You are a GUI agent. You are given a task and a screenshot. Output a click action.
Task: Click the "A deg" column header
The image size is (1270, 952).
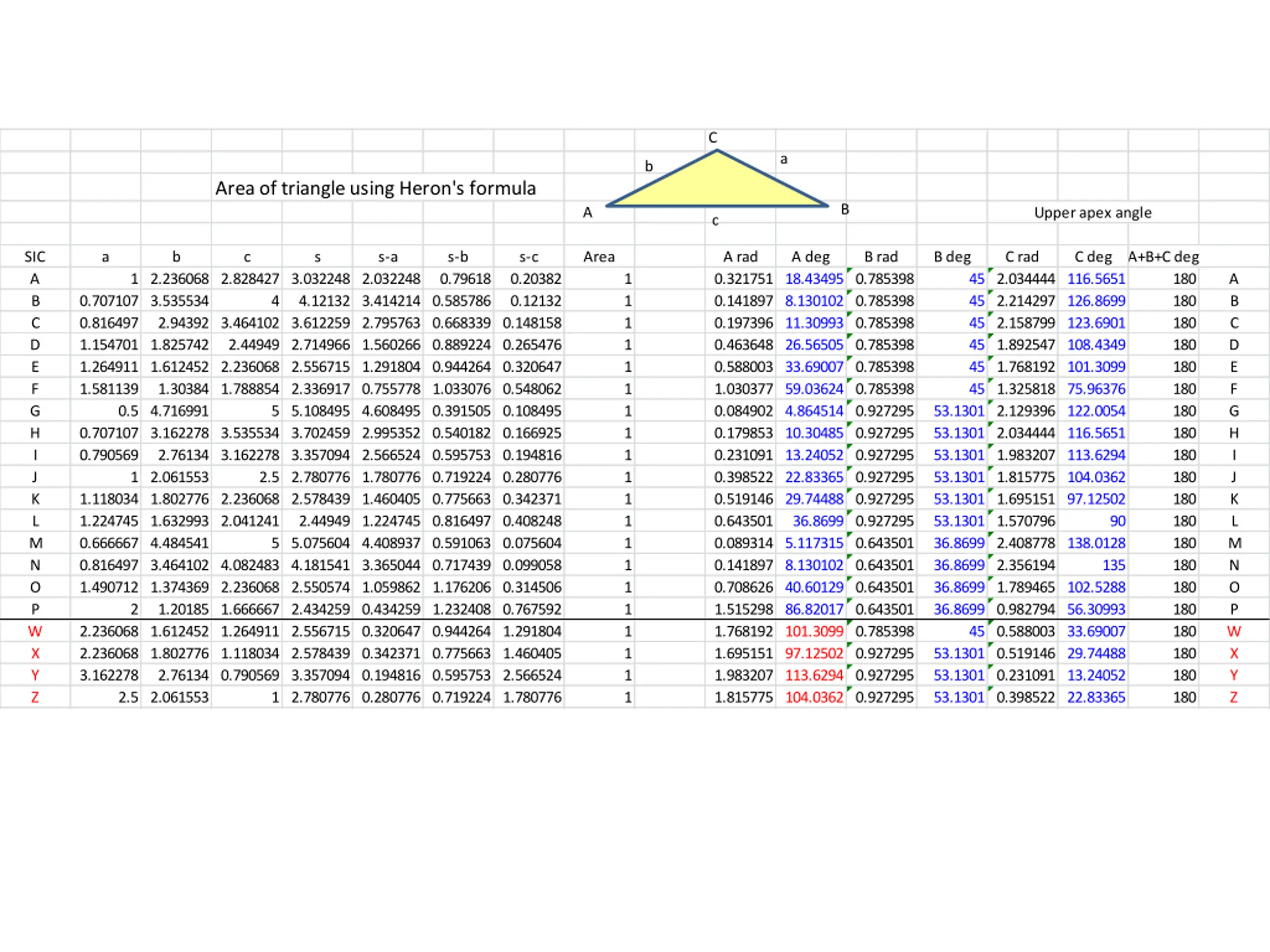click(x=811, y=257)
